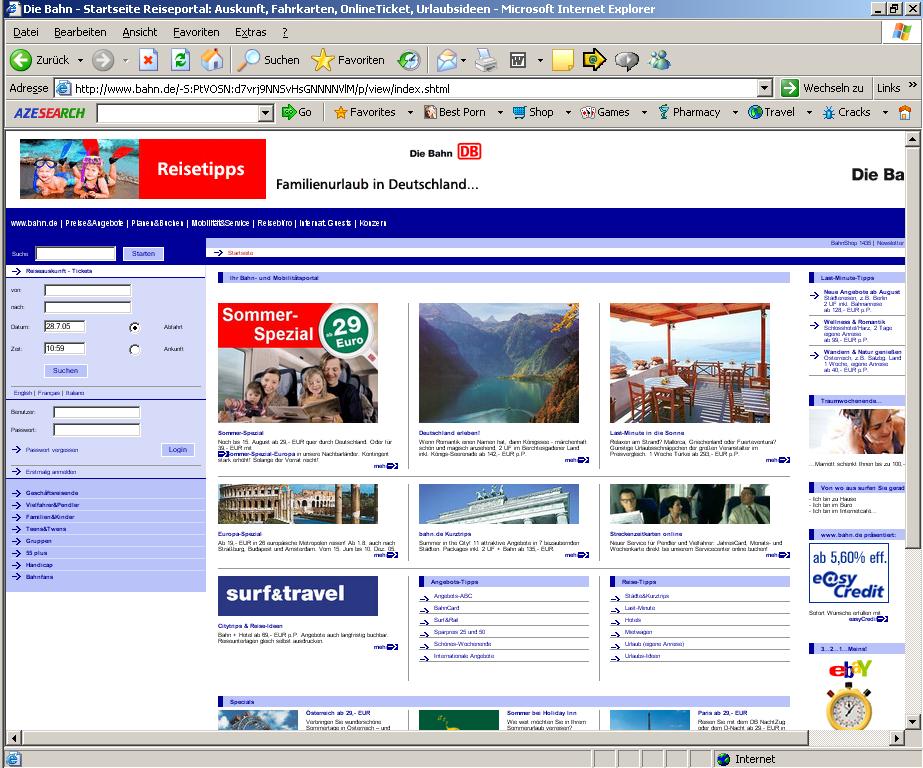Click the Gruppen sidebar link
The height and width of the screenshot is (768, 923).
coord(38,541)
